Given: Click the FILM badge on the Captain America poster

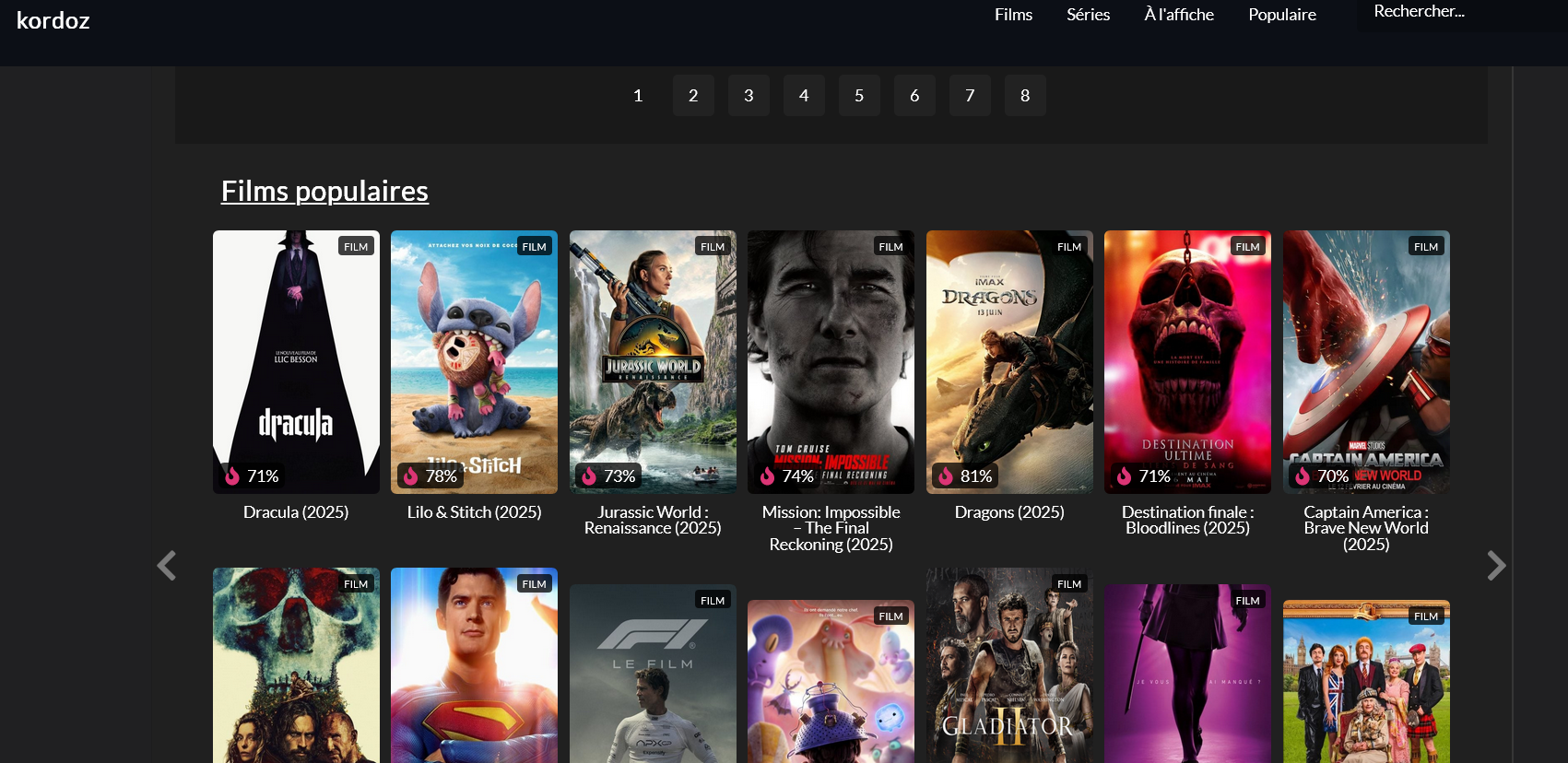Looking at the screenshot, I should 1426,246.
